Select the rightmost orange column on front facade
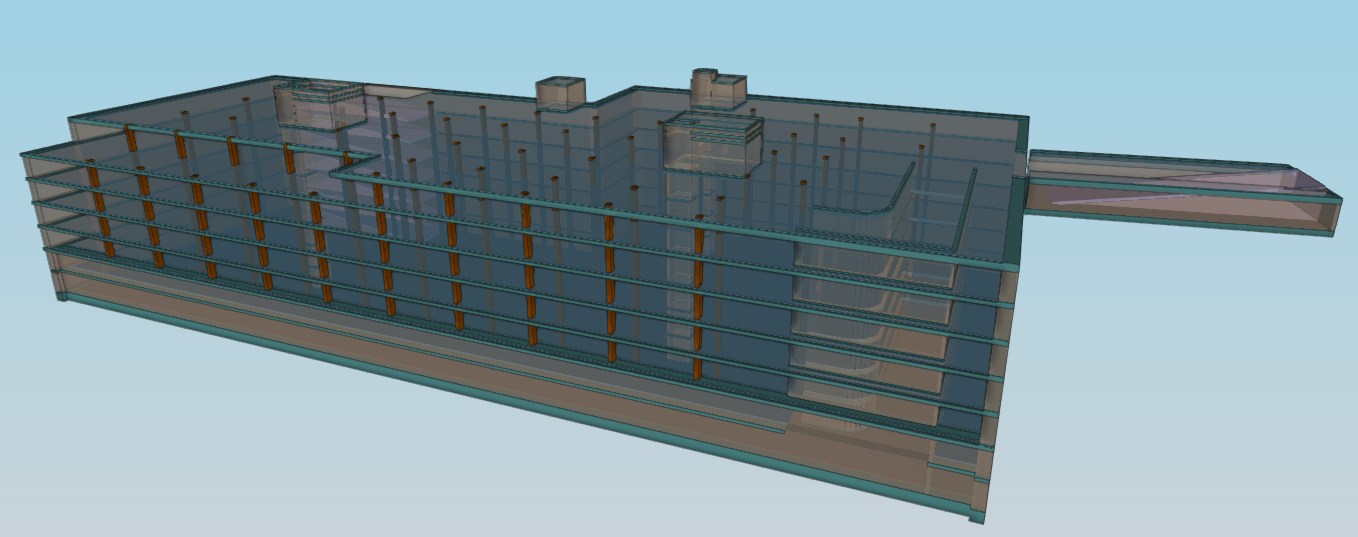 698,297
